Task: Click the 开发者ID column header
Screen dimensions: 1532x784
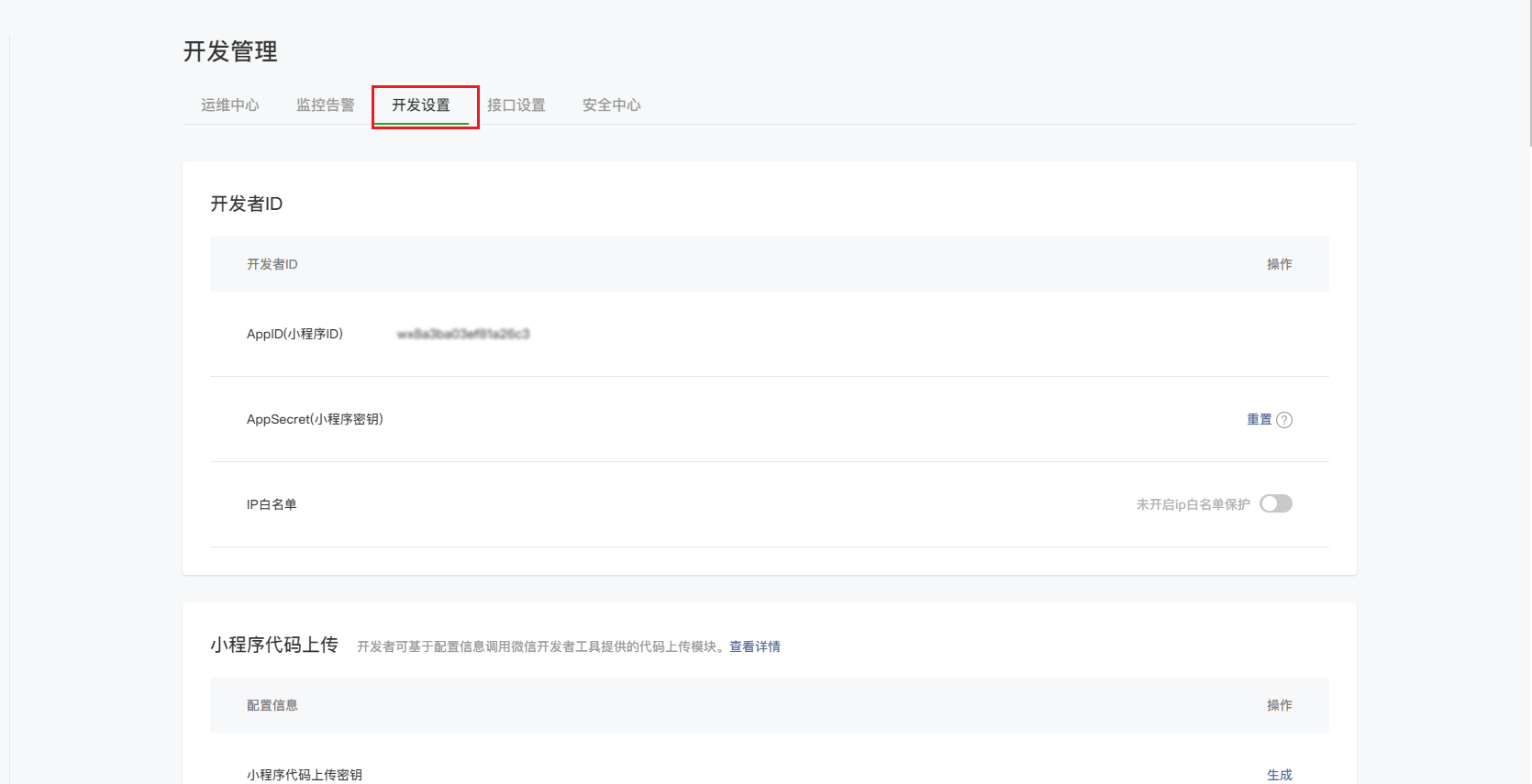Action: coord(272,264)
